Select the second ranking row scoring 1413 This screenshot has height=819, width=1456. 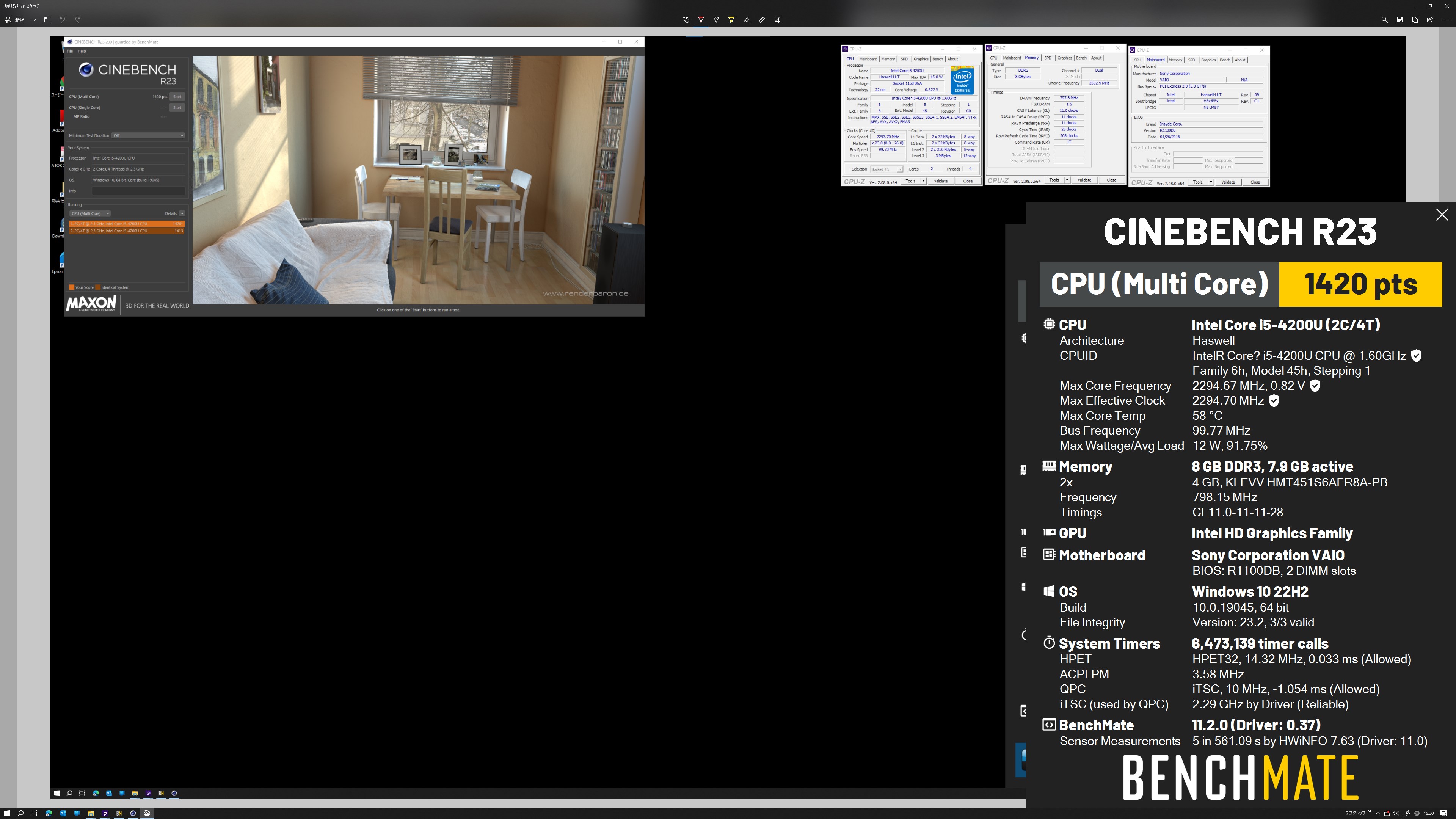click(x=127, y=231)
